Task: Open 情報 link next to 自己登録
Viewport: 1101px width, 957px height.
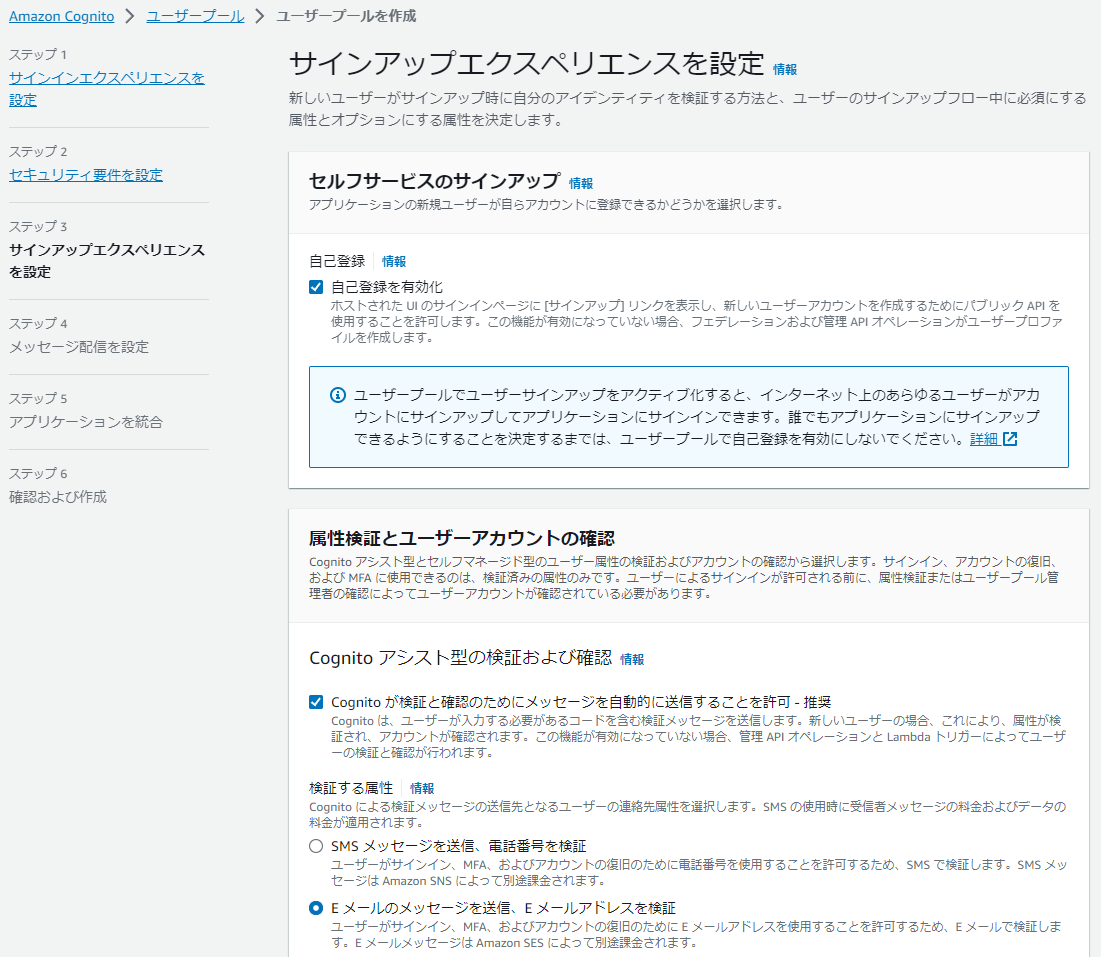Action: pyautogui.click(x=394, y=261)
